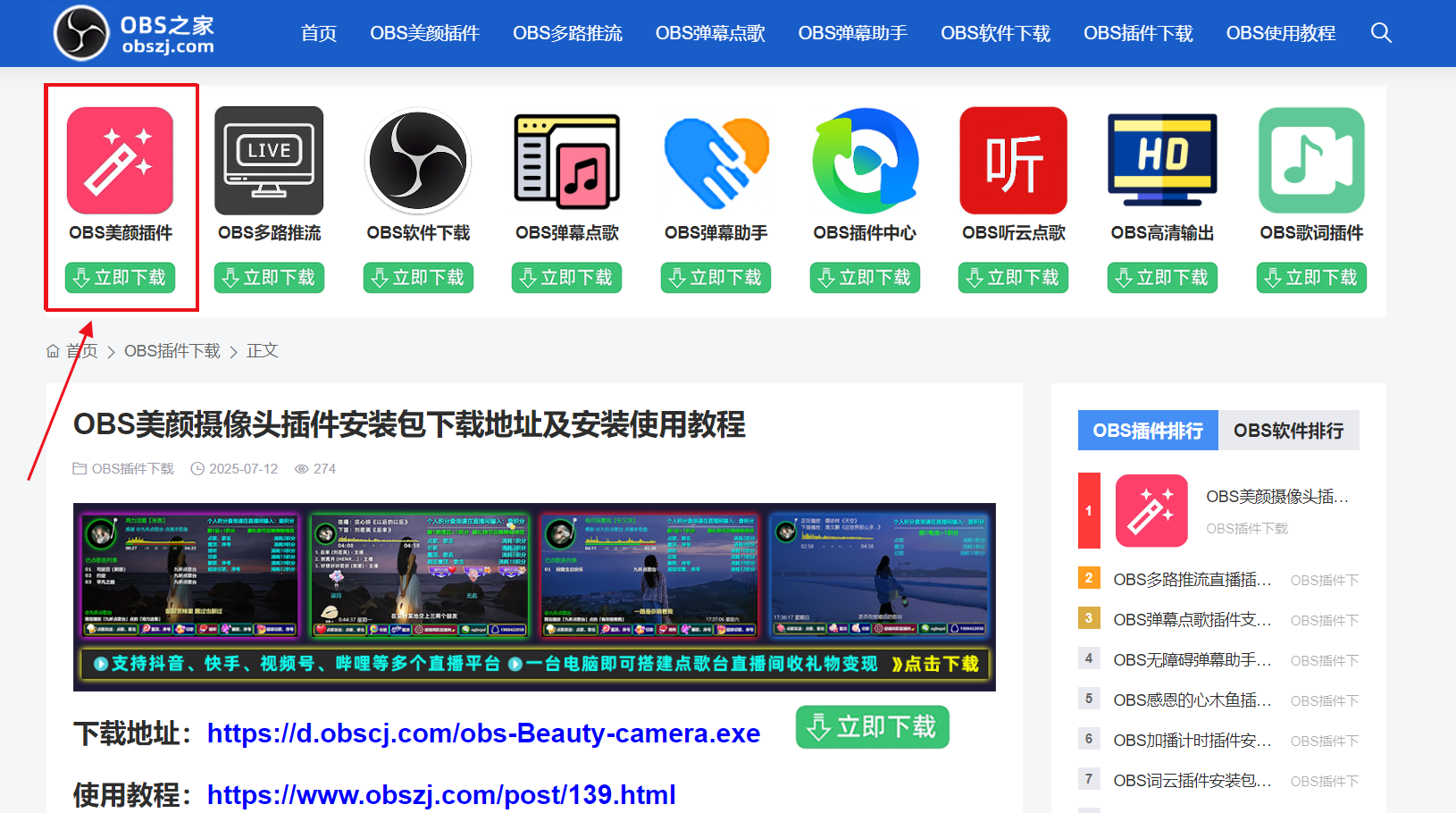
Task: Click the OBS歌词插件 green music icon
Action: point(1311,161)
